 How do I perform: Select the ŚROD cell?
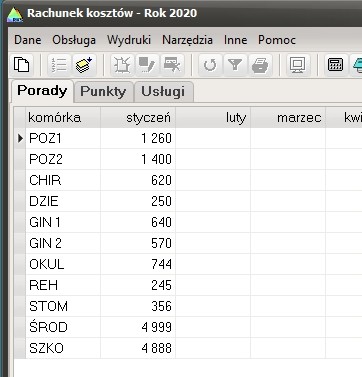[x=63, y=327]
